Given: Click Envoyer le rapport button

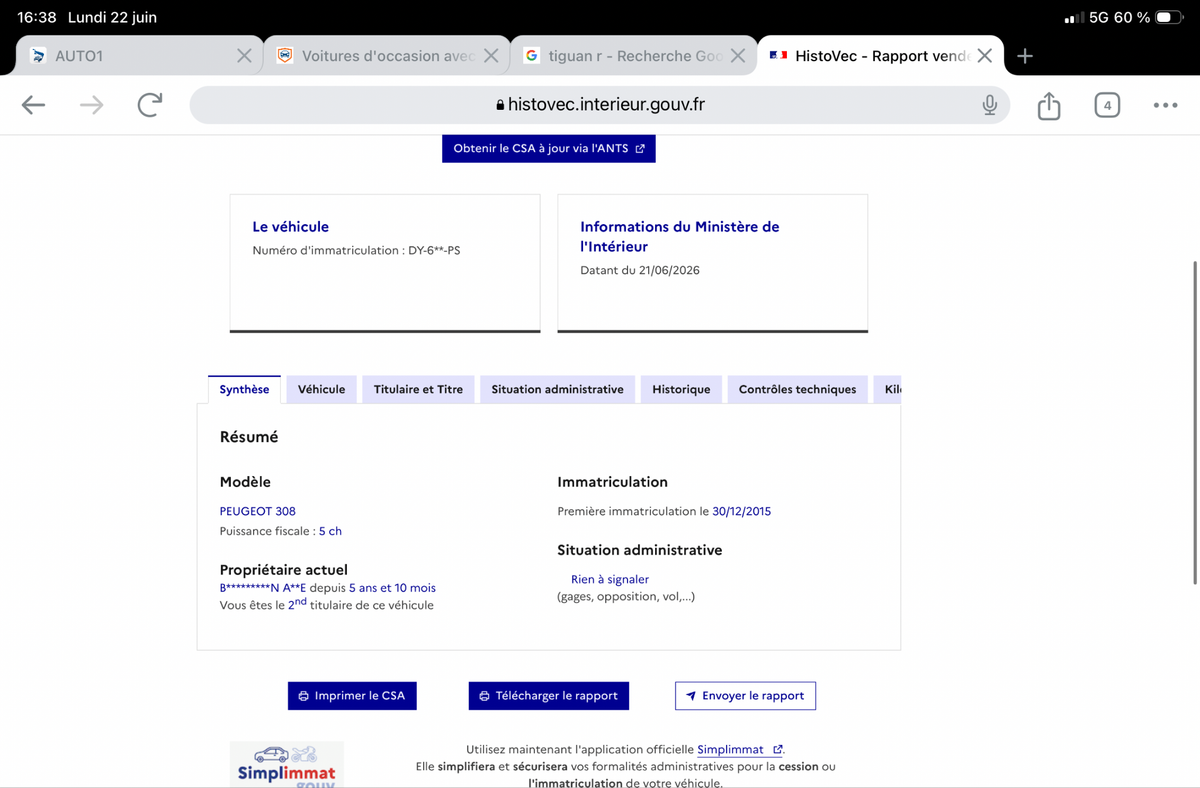Looking at the screenshot, I should [x=745, y=696].
